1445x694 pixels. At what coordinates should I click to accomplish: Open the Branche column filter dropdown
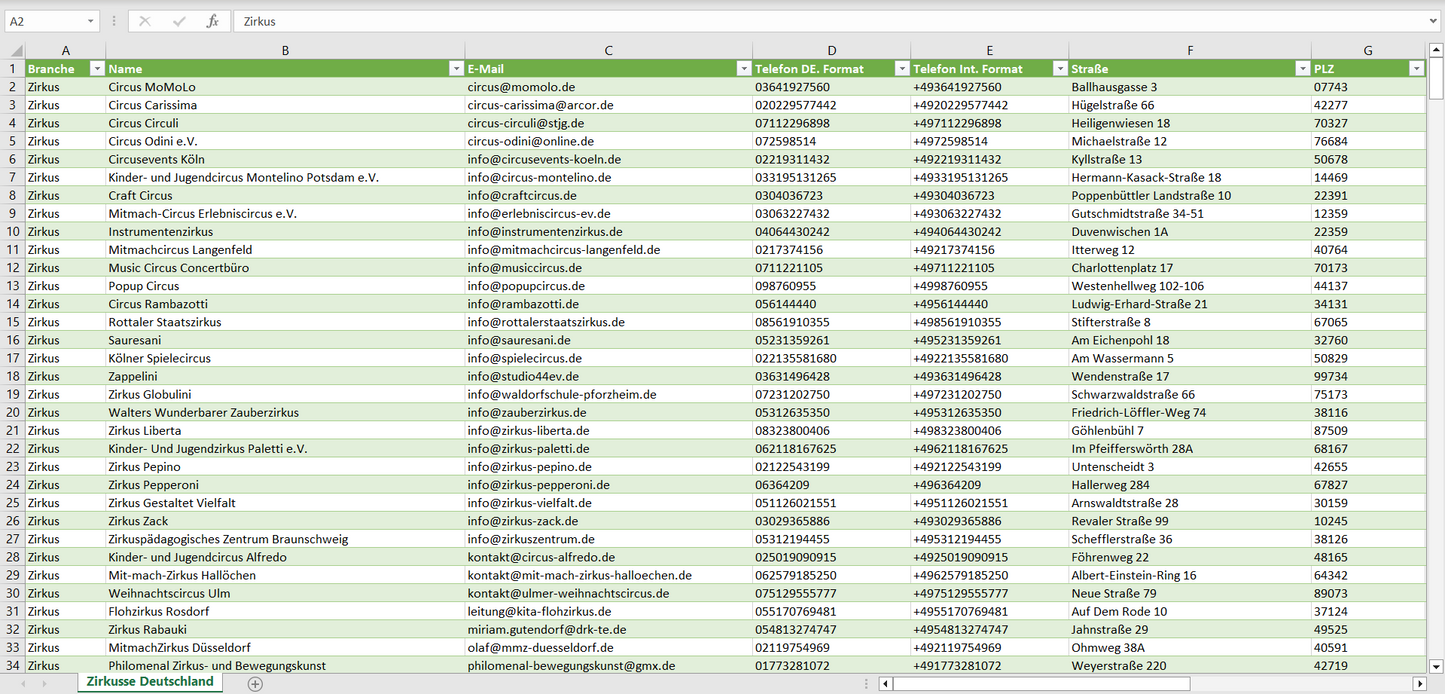coord(97,69)
